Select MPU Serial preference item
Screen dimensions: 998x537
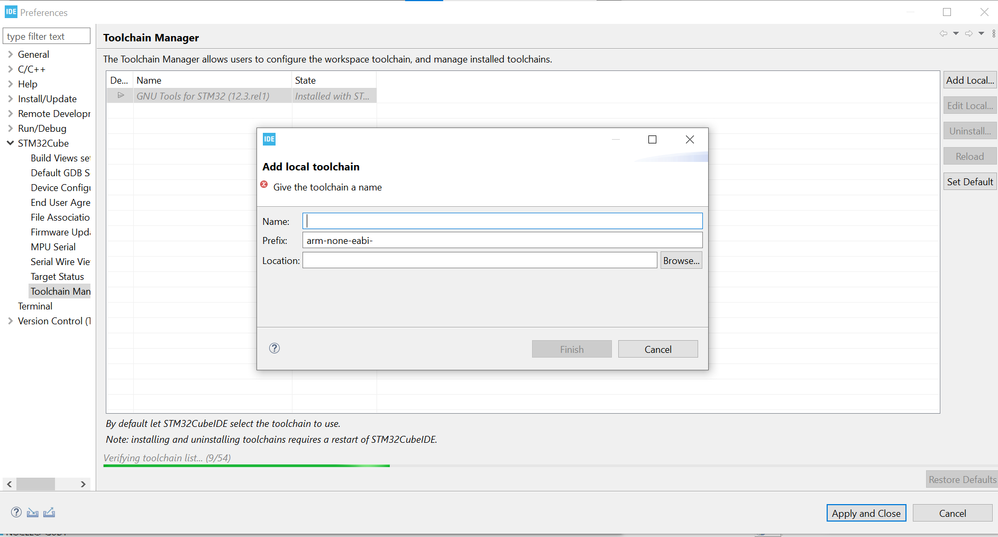click(x=53, y=247)
